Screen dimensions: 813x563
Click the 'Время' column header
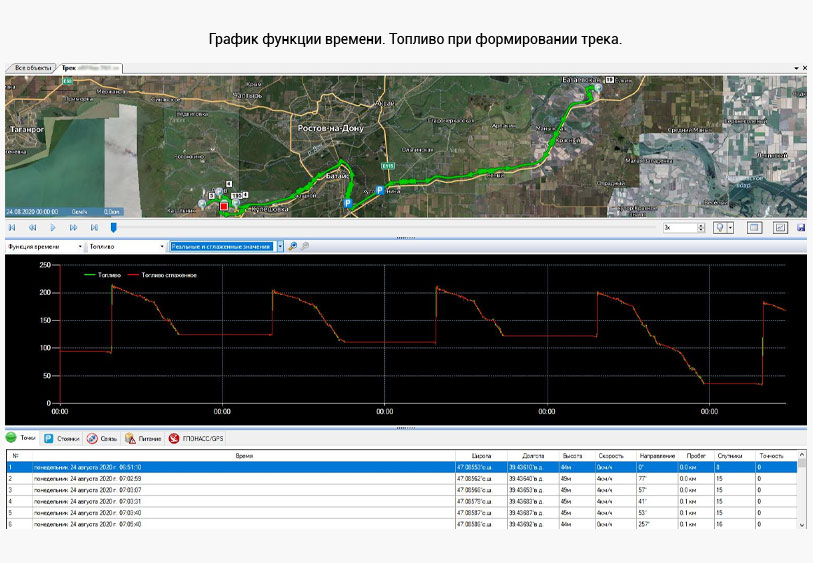(243, 455)
